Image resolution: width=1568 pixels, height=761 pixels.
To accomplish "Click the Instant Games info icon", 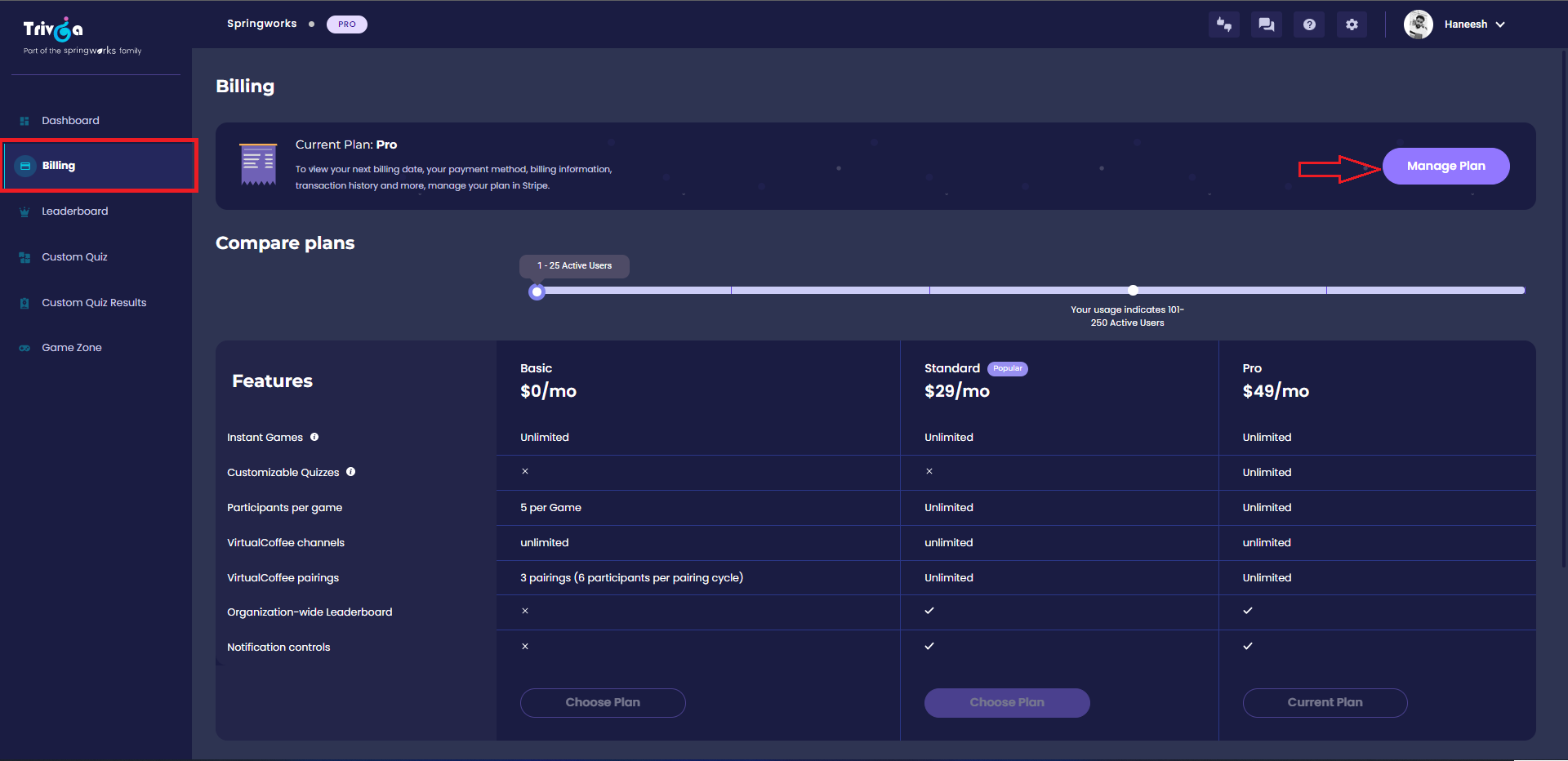I will [314, 438].
